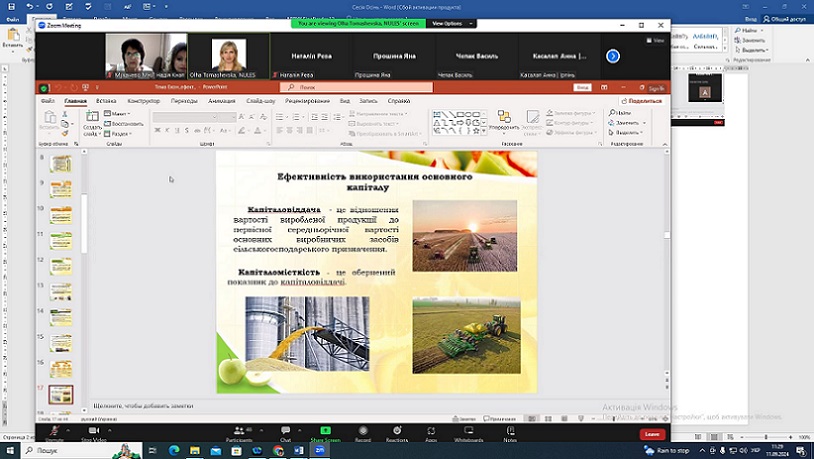This screenshot has width=814, height=459.
Task: Toggle underline formatting
Action: pyautogui.click(x=177, y=130)
